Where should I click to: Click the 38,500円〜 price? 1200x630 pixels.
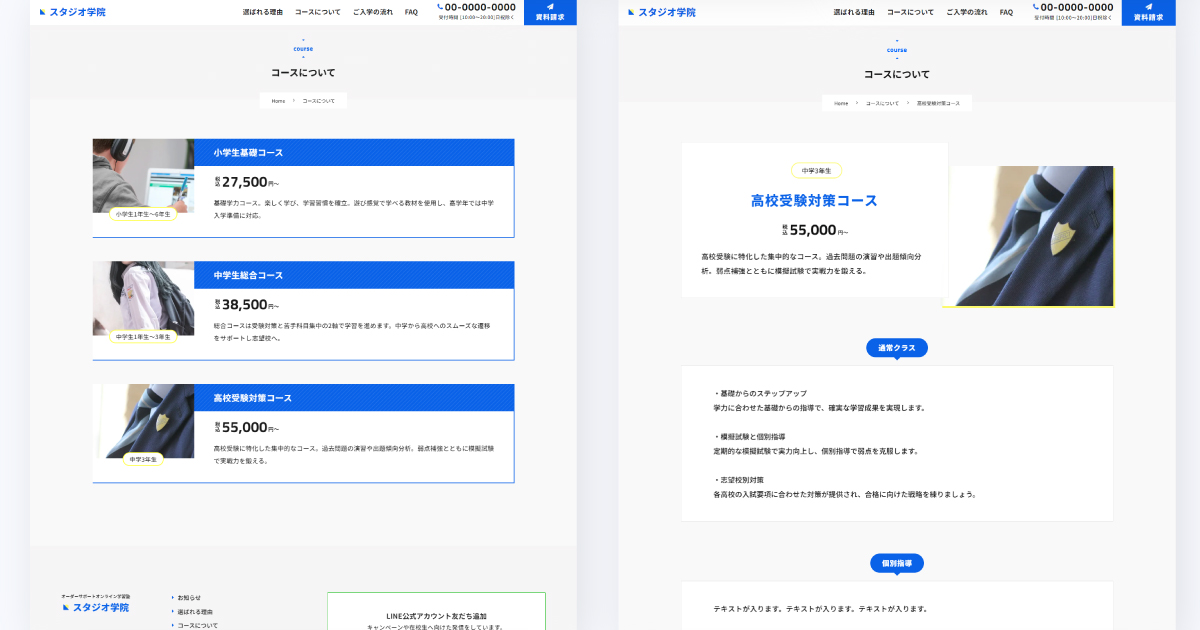pos(247,305)
